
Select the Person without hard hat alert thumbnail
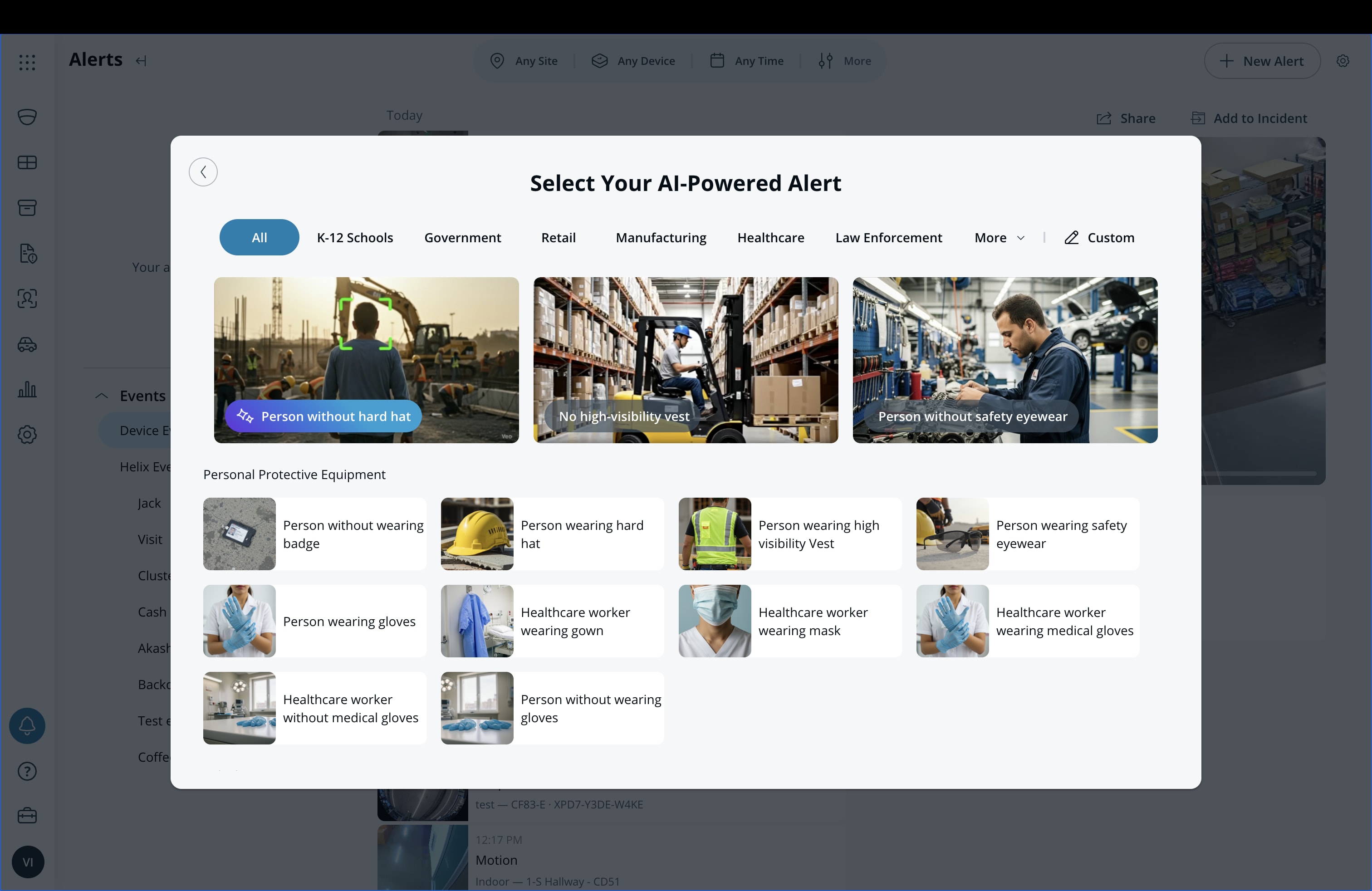click(366, 360)
